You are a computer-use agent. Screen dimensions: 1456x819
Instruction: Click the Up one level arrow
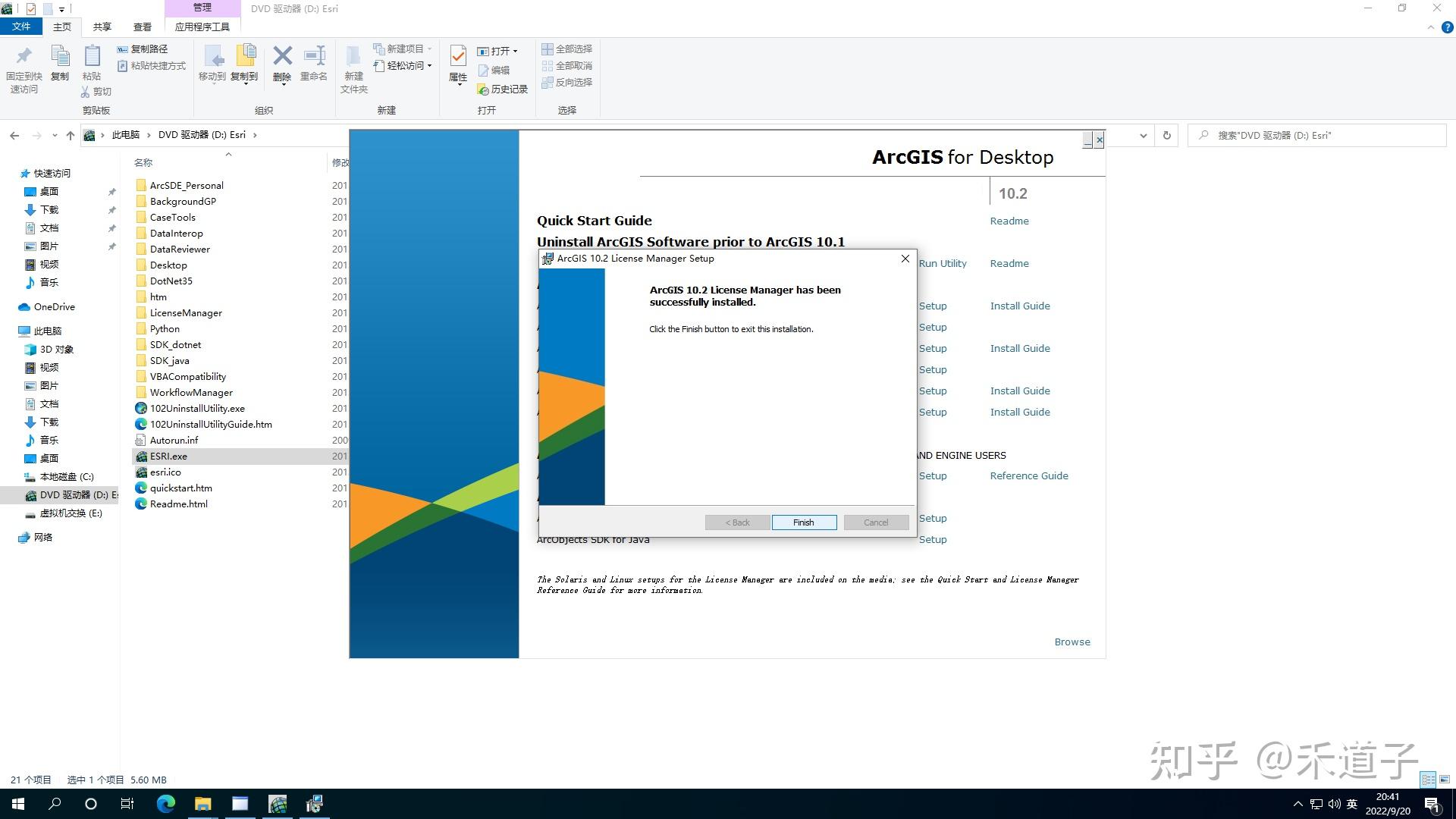point(71,136)
